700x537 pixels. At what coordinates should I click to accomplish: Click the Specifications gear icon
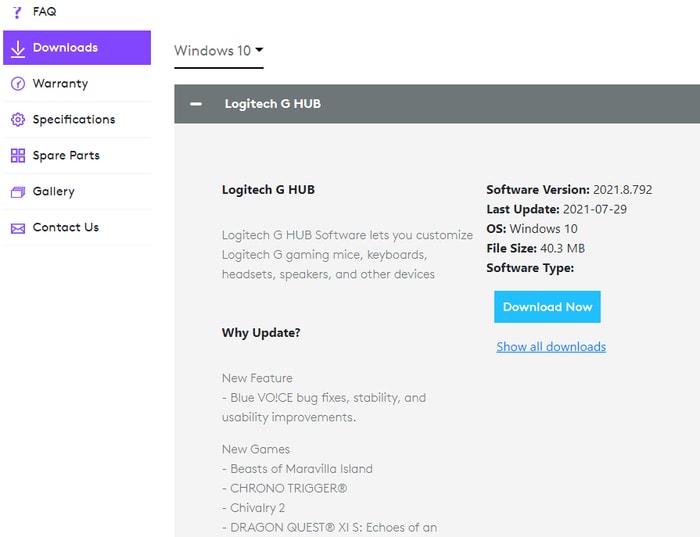pos(18,120)
